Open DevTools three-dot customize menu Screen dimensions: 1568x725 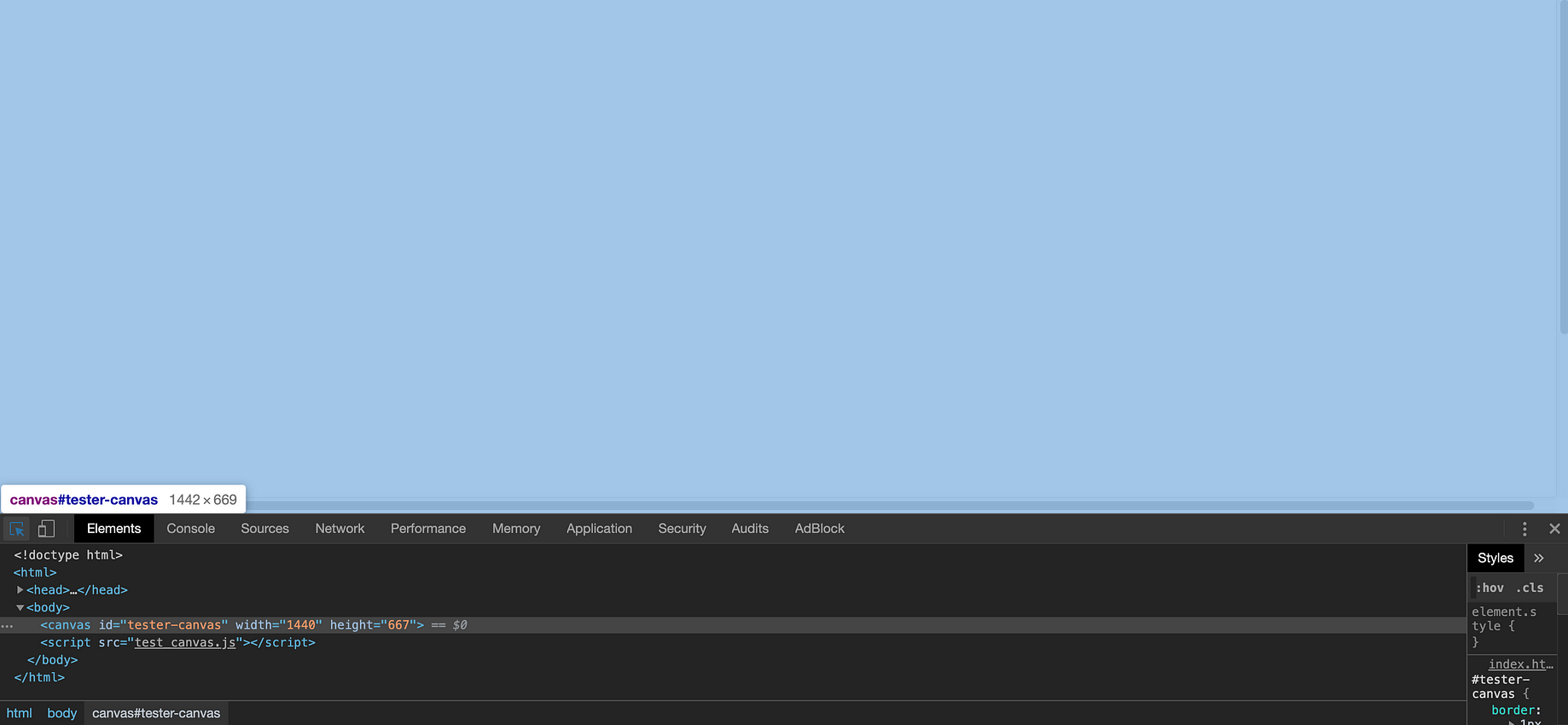coord(1524,529)
